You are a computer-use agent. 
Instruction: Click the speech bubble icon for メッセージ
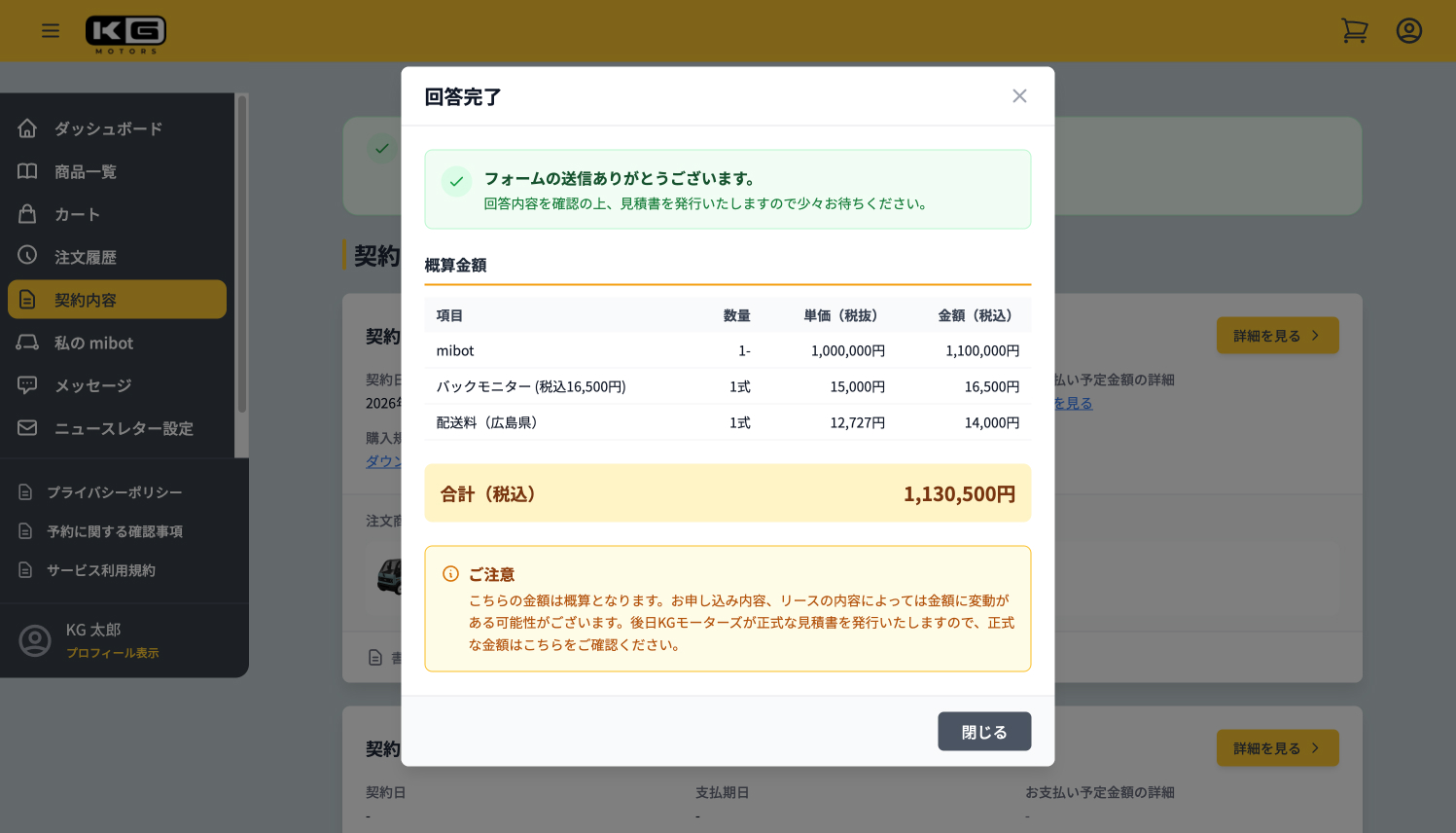(27, 385)
